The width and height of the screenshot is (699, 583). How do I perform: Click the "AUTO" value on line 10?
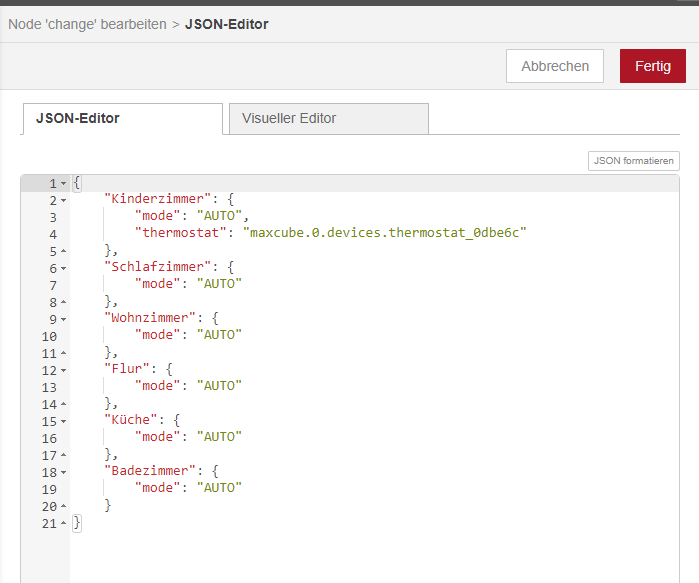[x=219, y=335]
